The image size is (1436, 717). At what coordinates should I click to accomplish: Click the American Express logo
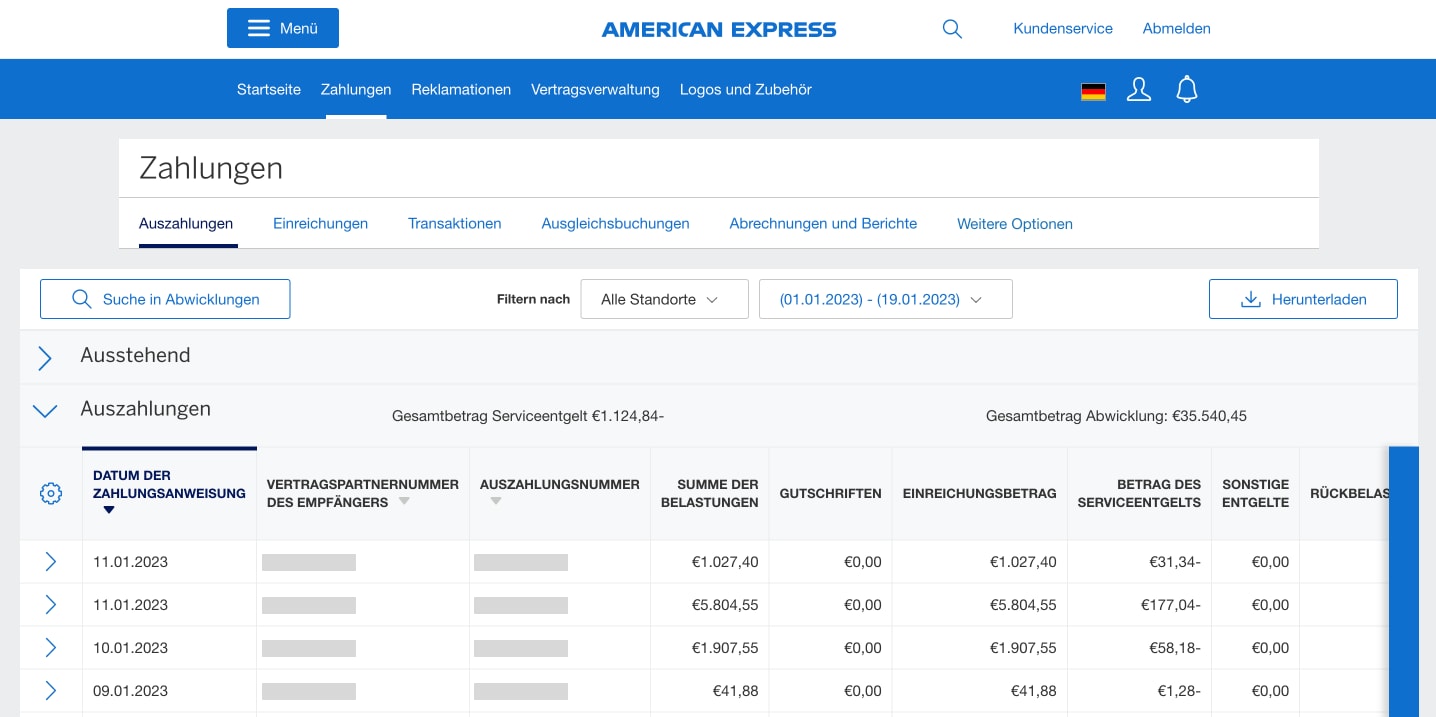[718, 29]
